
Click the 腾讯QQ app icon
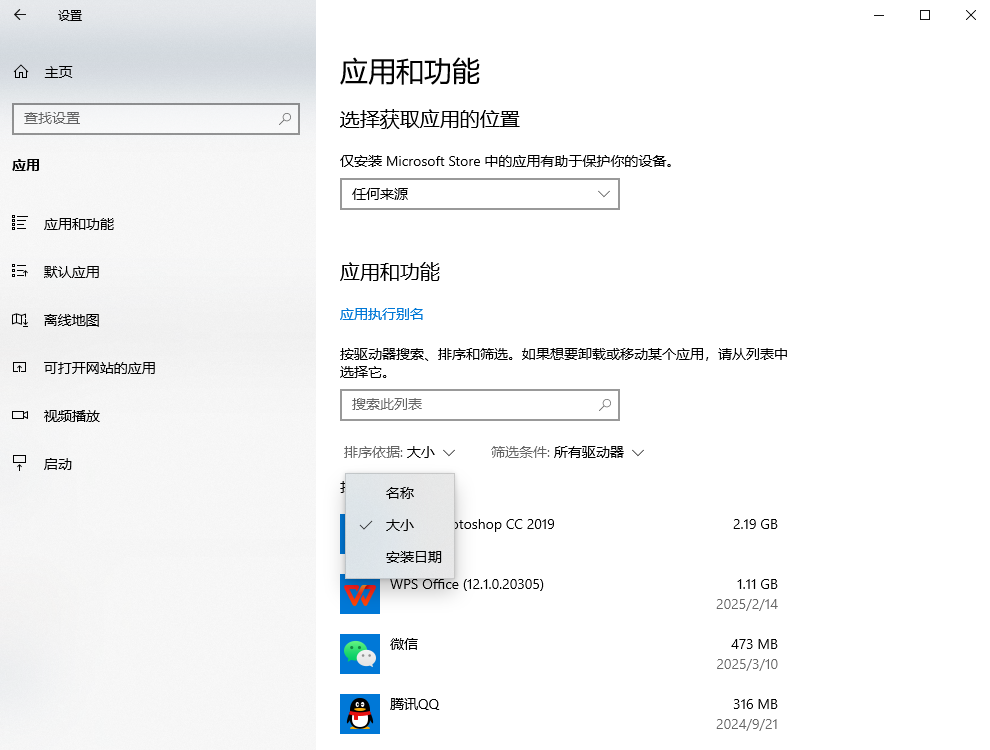click(360, 714)
